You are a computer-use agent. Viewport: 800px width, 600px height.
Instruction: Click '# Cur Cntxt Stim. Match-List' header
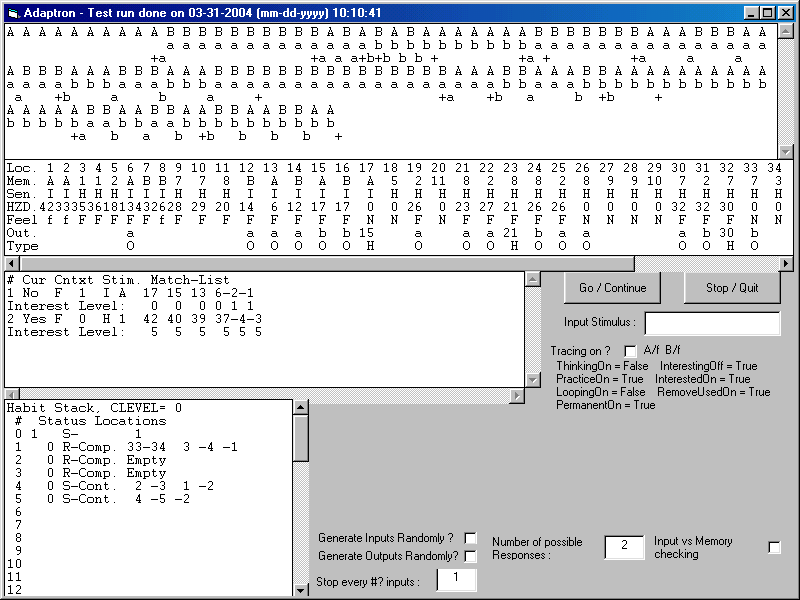pos(118,280)
